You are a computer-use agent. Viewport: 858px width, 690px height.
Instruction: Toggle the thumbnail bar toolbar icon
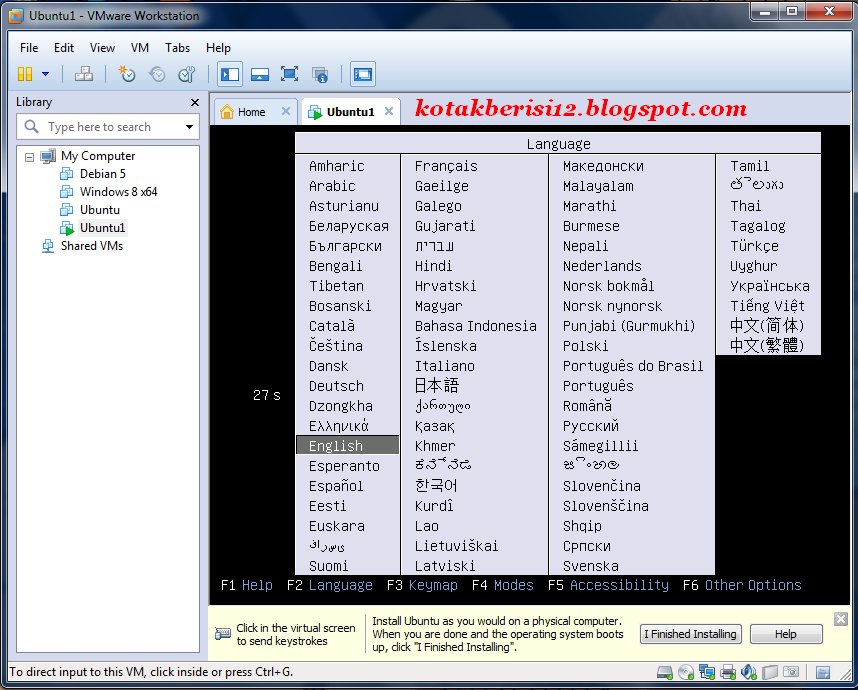click(259, 74)
